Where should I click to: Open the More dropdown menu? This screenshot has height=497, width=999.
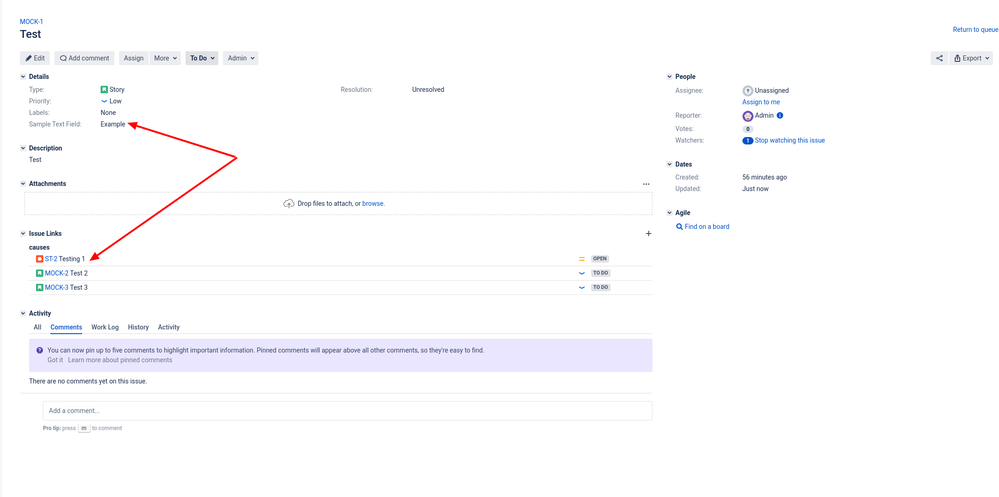(x=166, y=58)
